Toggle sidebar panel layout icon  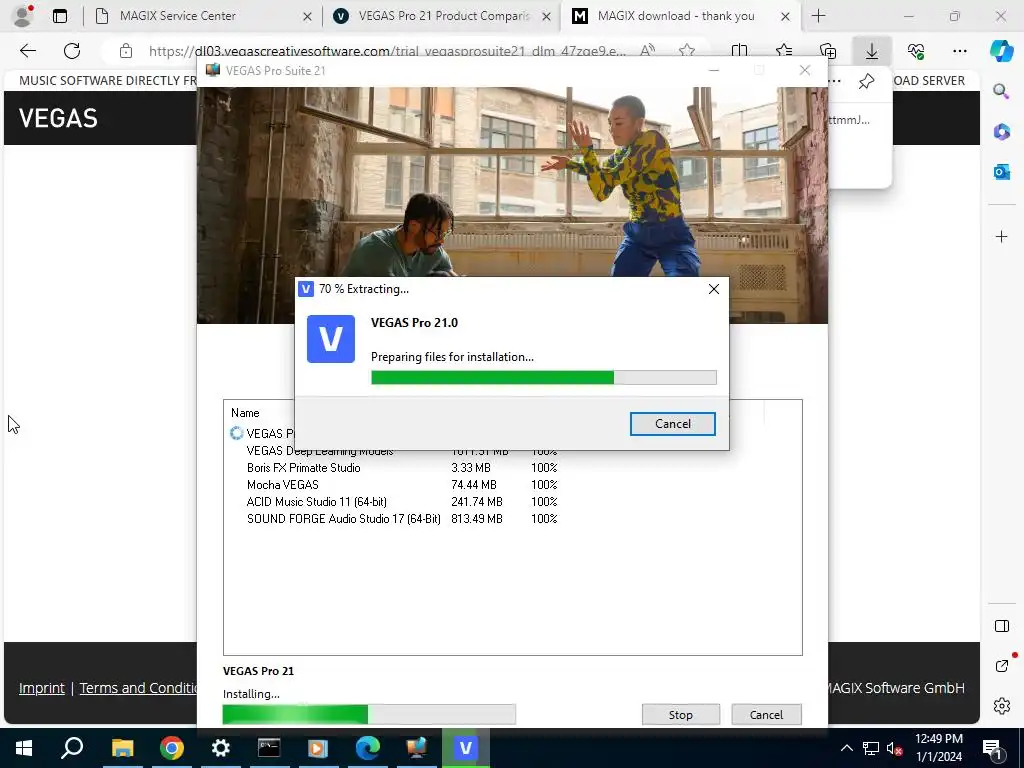pyautogui.click(x=1001, y=626)
